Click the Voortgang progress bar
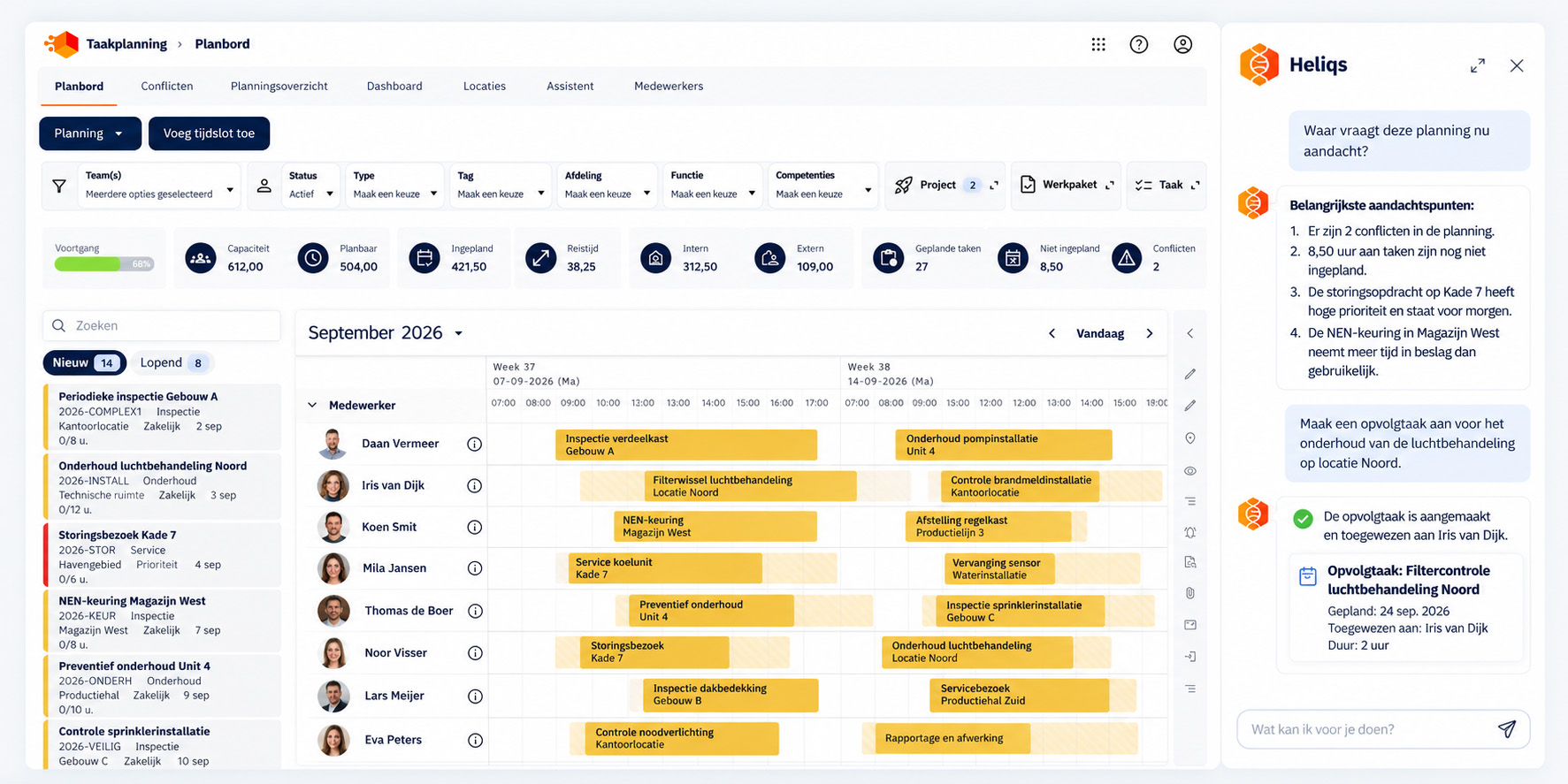This screenshot has height=784, width=1568. coord(104,264)
